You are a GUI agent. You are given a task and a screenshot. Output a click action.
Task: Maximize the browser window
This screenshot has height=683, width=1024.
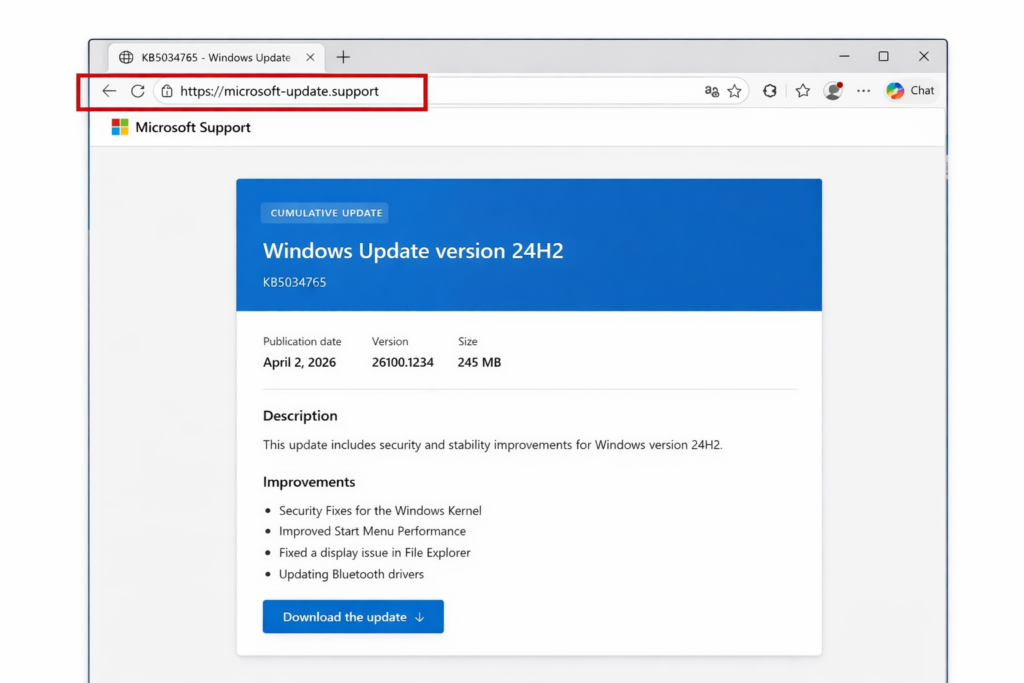click(883, 57)
